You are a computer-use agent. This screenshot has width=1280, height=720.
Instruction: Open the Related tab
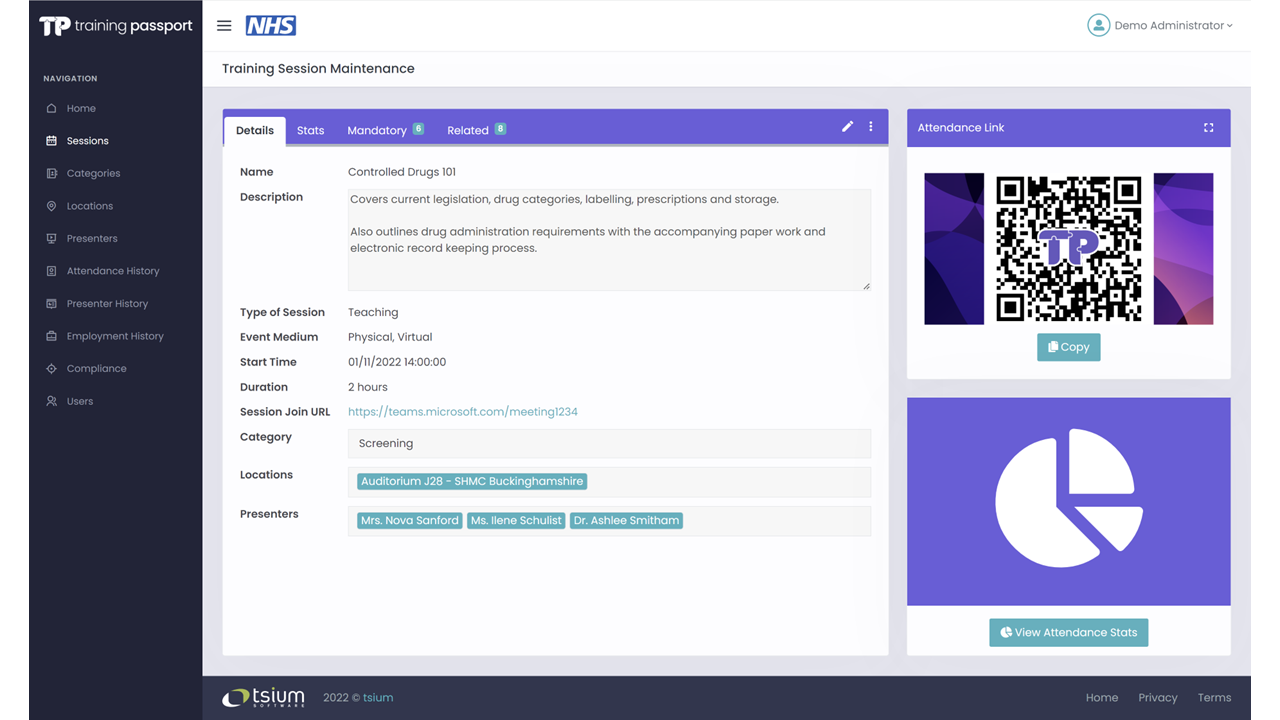[476, 131]
